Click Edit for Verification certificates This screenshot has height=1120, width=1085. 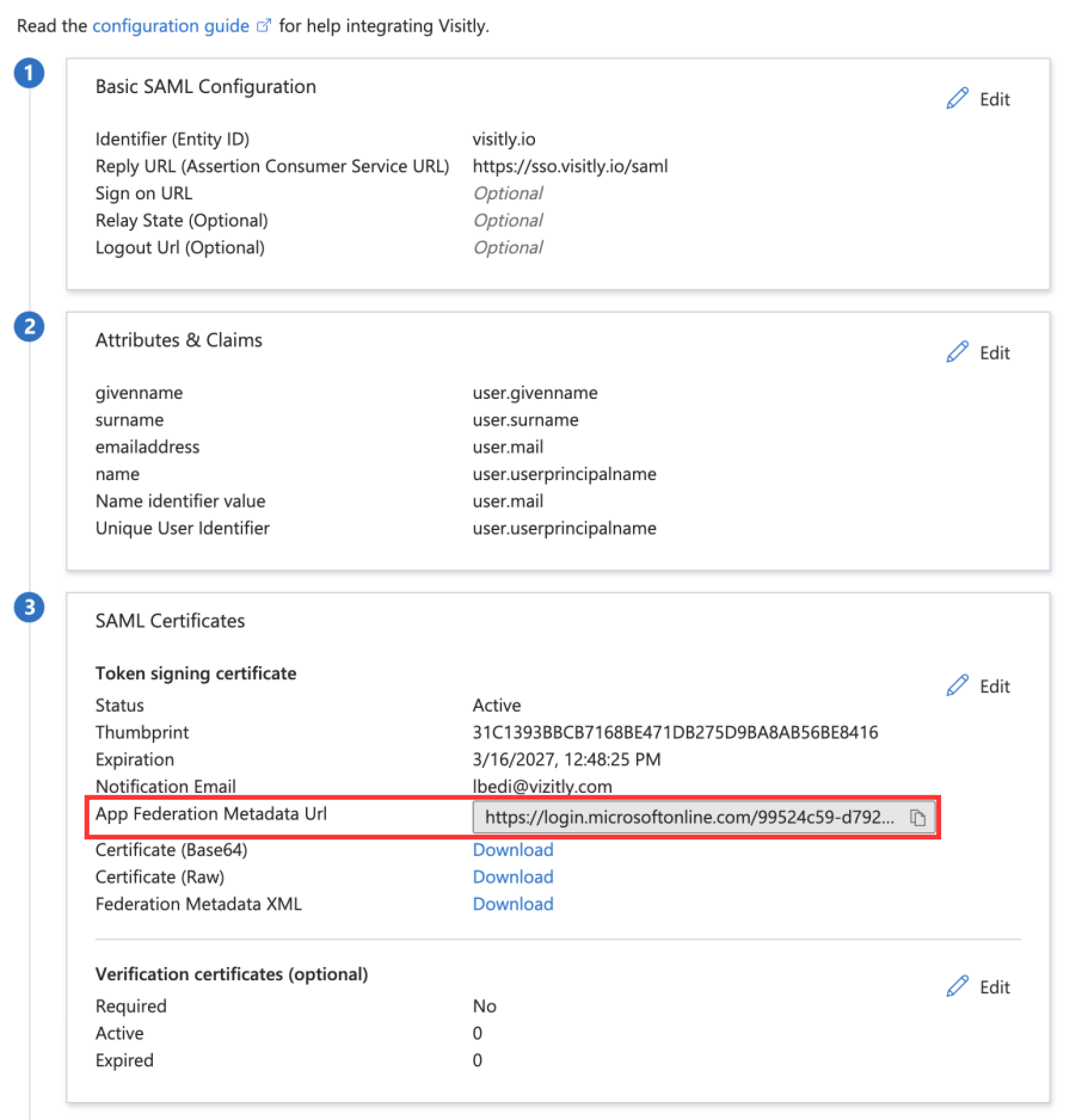pyautogui.click(x=995, y=987)
